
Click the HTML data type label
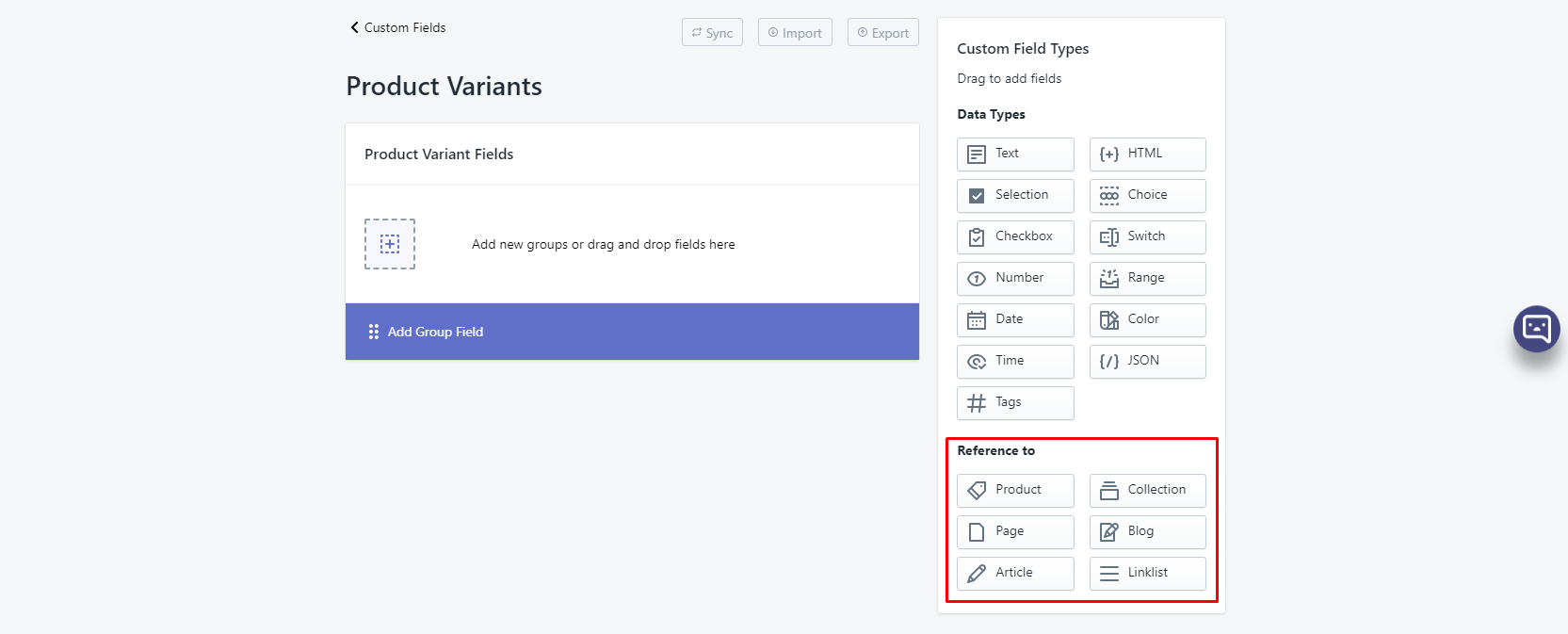click(1144, 153)
